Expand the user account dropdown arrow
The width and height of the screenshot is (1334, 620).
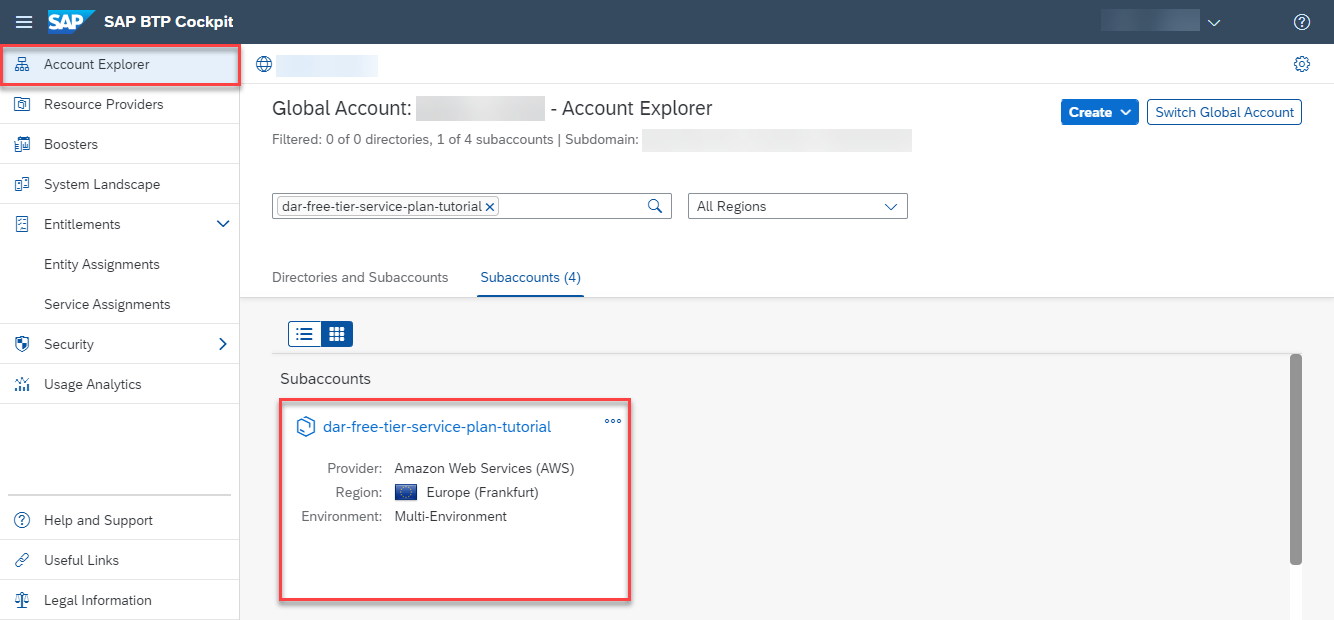pyautogui.click(x=1214, y=22)
